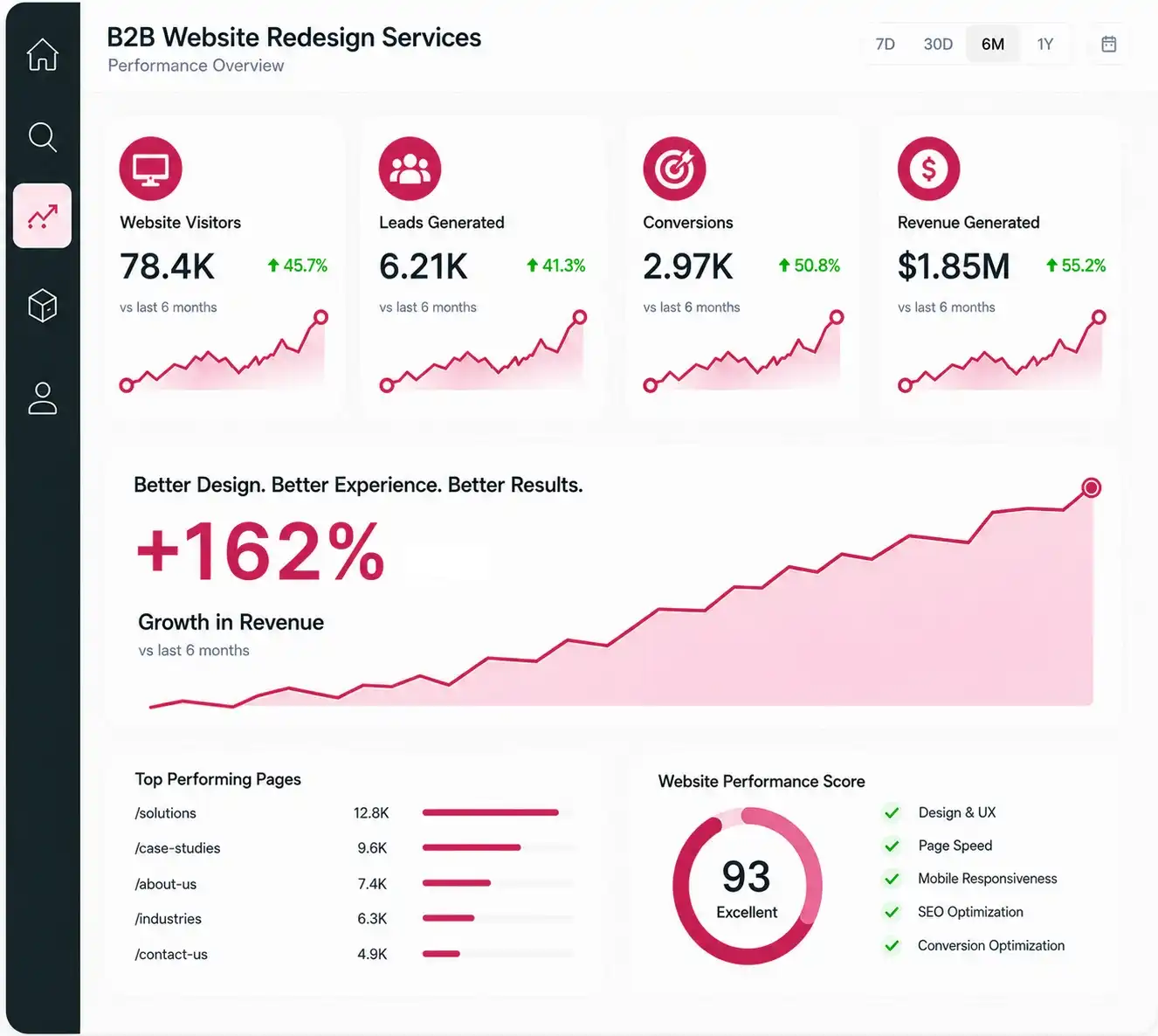This screenshot has height=1036, width=1158.
Task: Switch to the 7D time range
Action: click(x=885, y=44)
